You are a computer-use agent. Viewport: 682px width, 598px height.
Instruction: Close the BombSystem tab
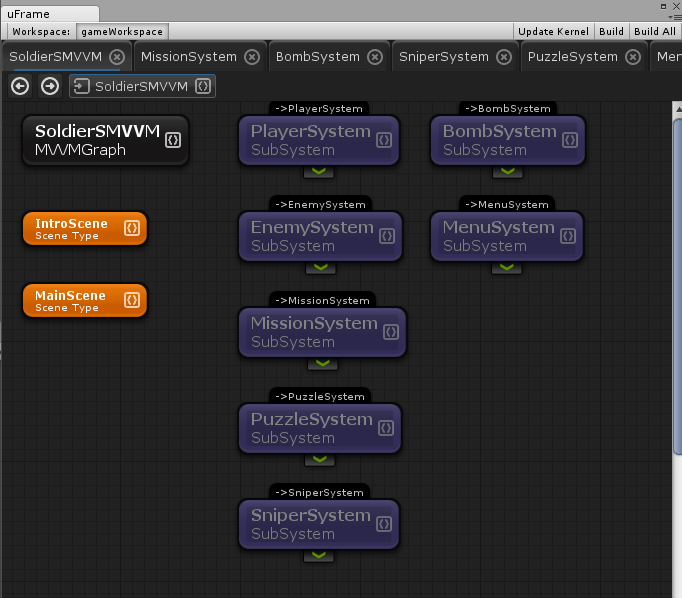pyautogui.click(x=375, y=57)
